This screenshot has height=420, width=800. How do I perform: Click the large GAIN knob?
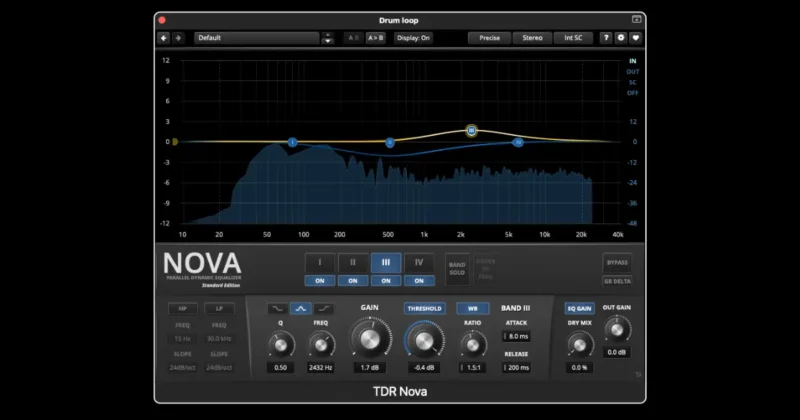370,339
